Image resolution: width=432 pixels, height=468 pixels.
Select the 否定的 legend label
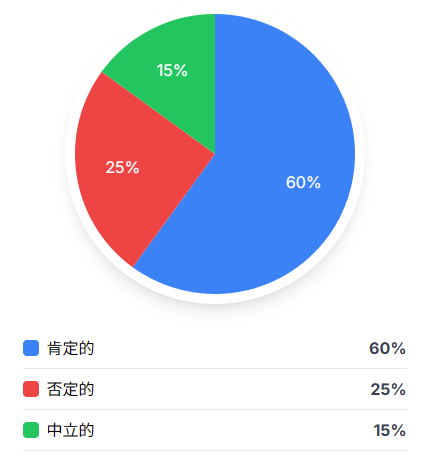(x=71, y=389)
